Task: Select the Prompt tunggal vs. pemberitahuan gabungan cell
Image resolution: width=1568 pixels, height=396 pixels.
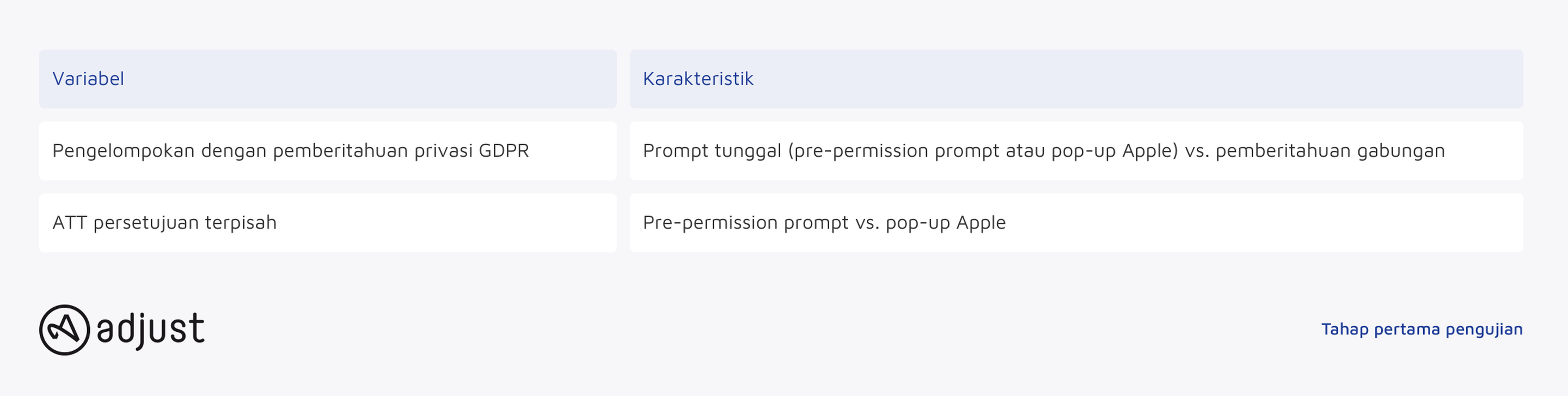Action: tap(1076, 151)
